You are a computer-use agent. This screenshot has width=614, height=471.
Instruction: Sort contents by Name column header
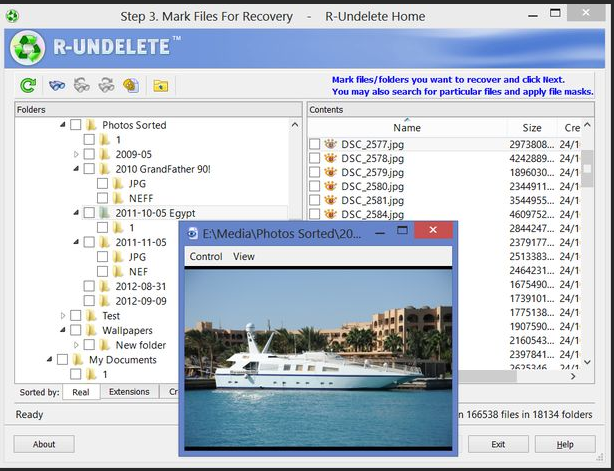click(407, 128)
